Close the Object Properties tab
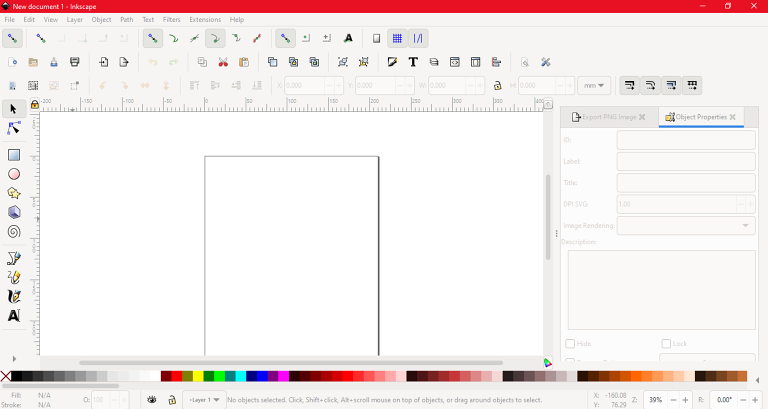The height and width of the screenshot is (409, 768). click(x=733, y=117)
